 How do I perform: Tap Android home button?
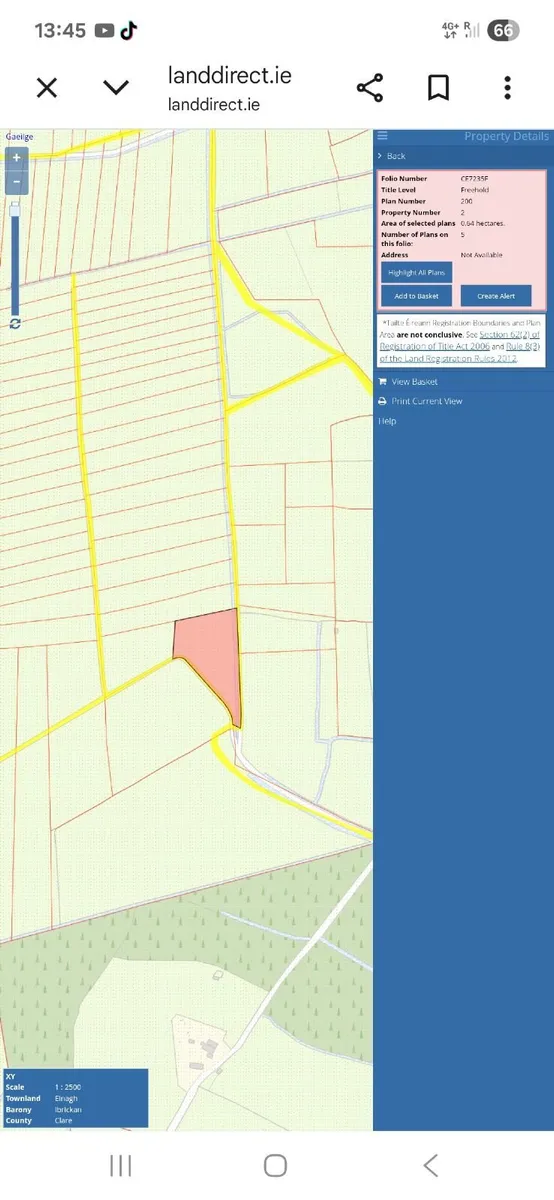click(275, 1165)
